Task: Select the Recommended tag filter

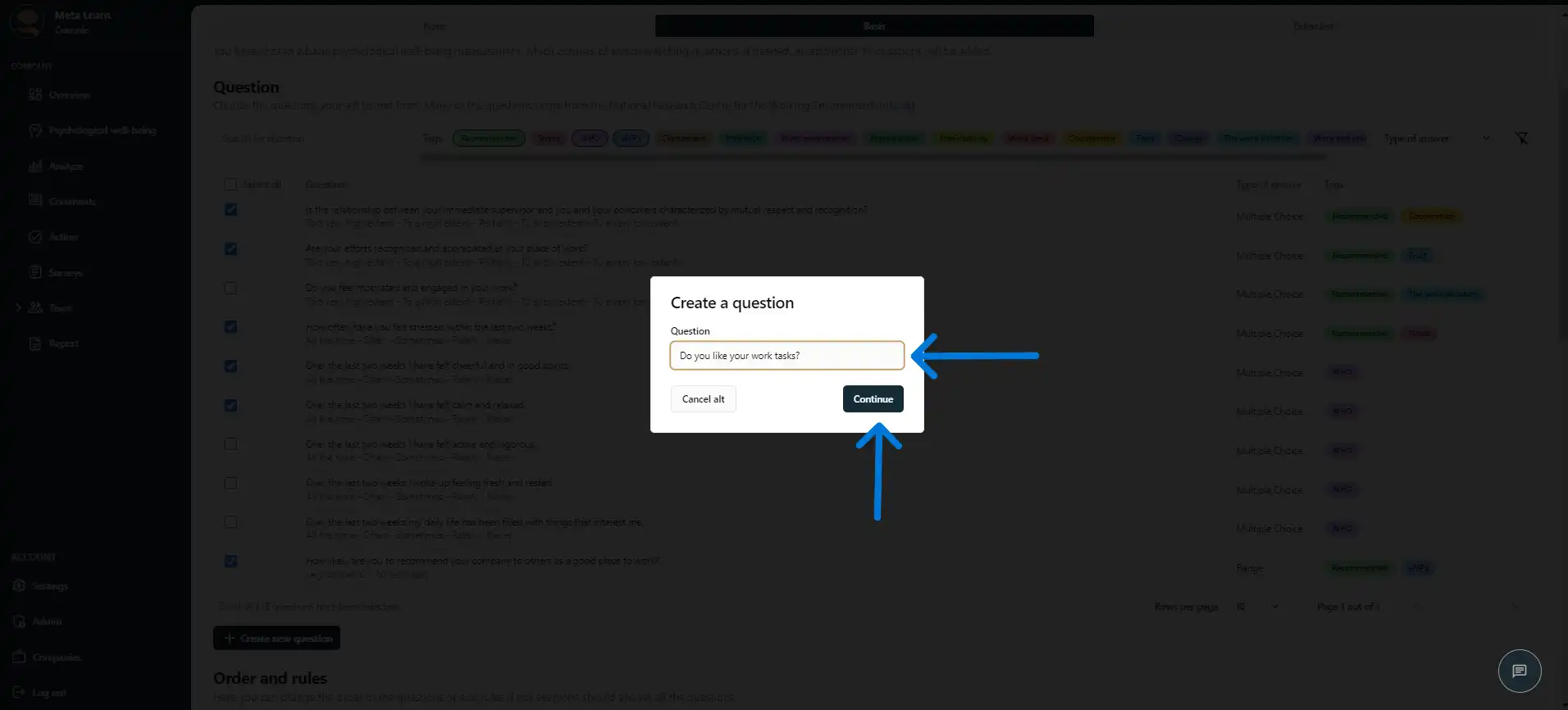Action: 489,139
